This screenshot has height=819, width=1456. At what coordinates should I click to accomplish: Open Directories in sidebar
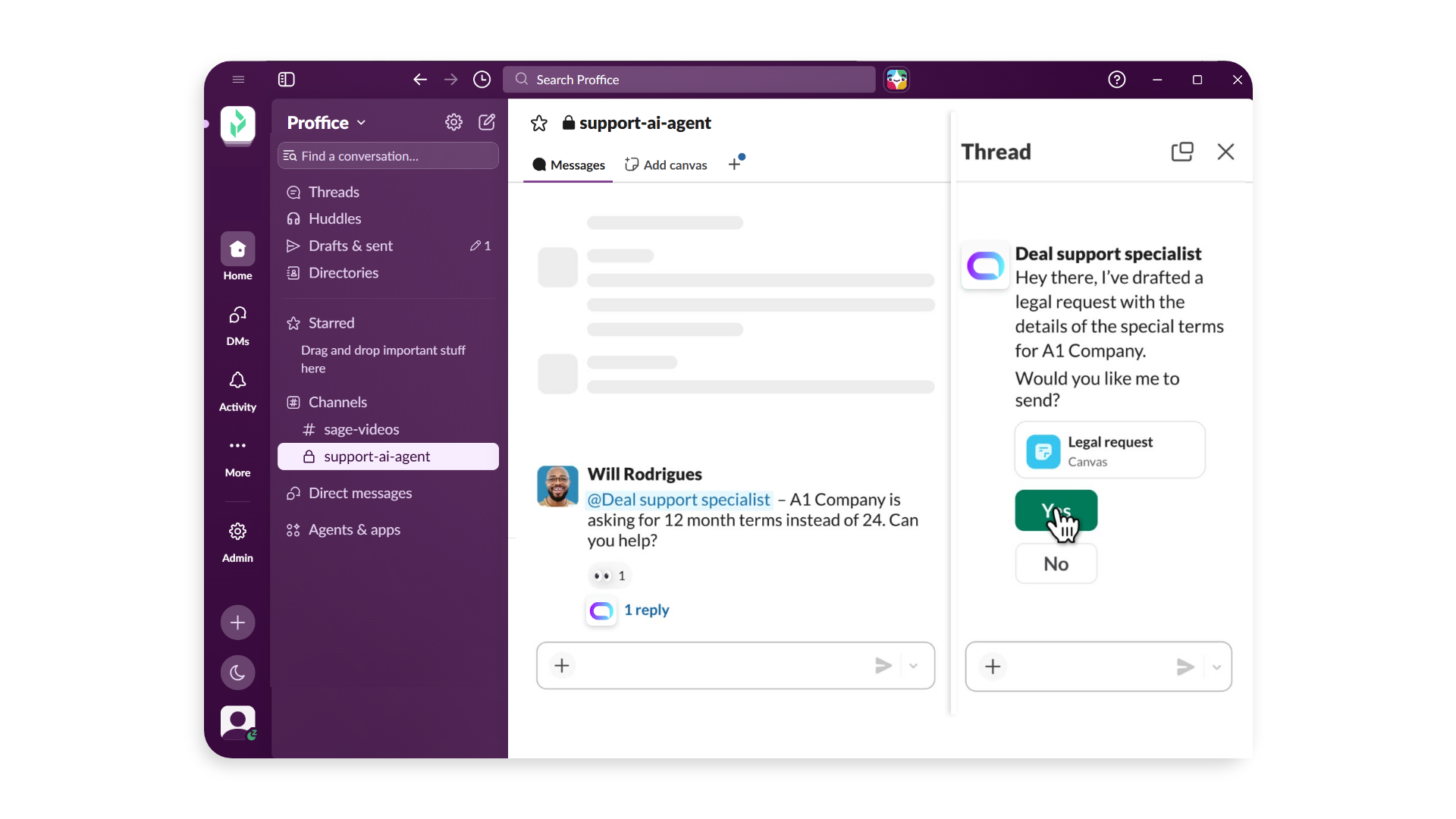(x=332, y=273)
